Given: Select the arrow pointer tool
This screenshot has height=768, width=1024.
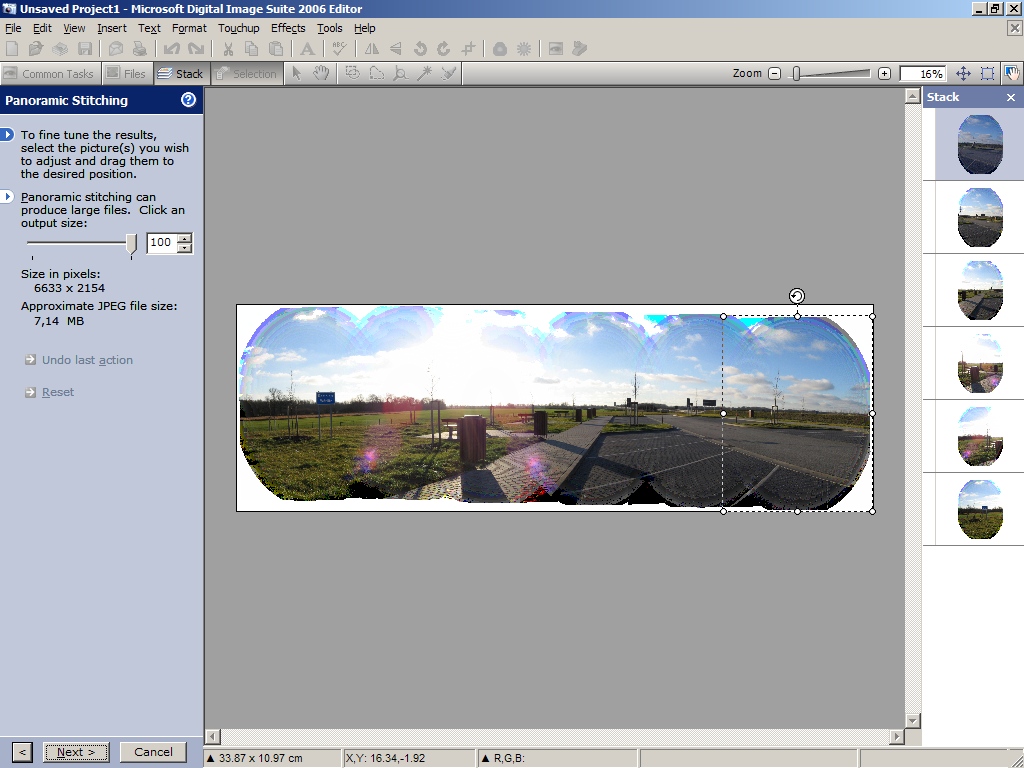Looking at the screenshot, I should pos(296,74).
